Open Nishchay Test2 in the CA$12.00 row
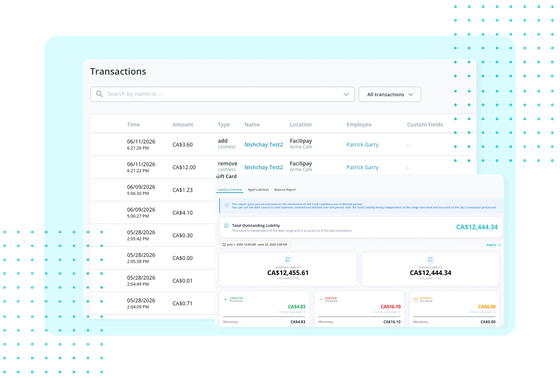Screen dimensions: 560x378 (x=264, y=167)
